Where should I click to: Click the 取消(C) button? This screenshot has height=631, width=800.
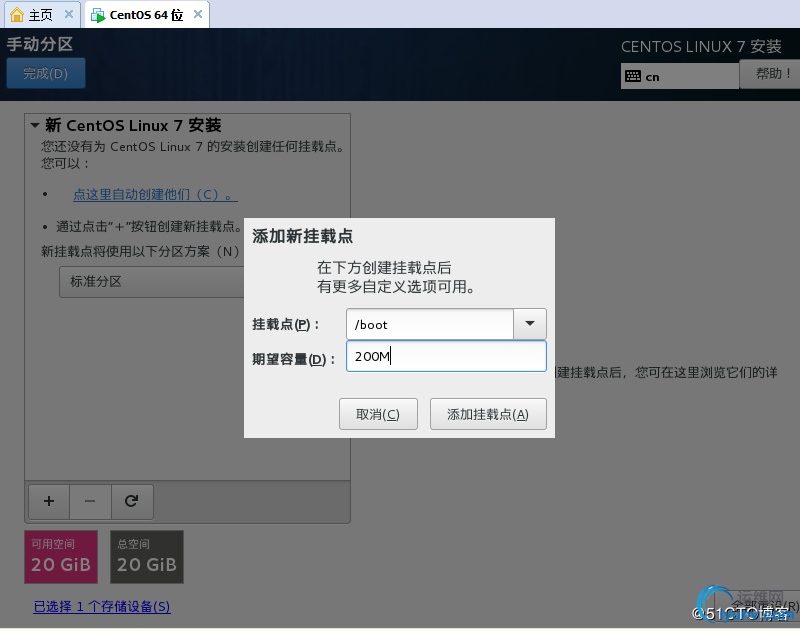coord(378,414)
